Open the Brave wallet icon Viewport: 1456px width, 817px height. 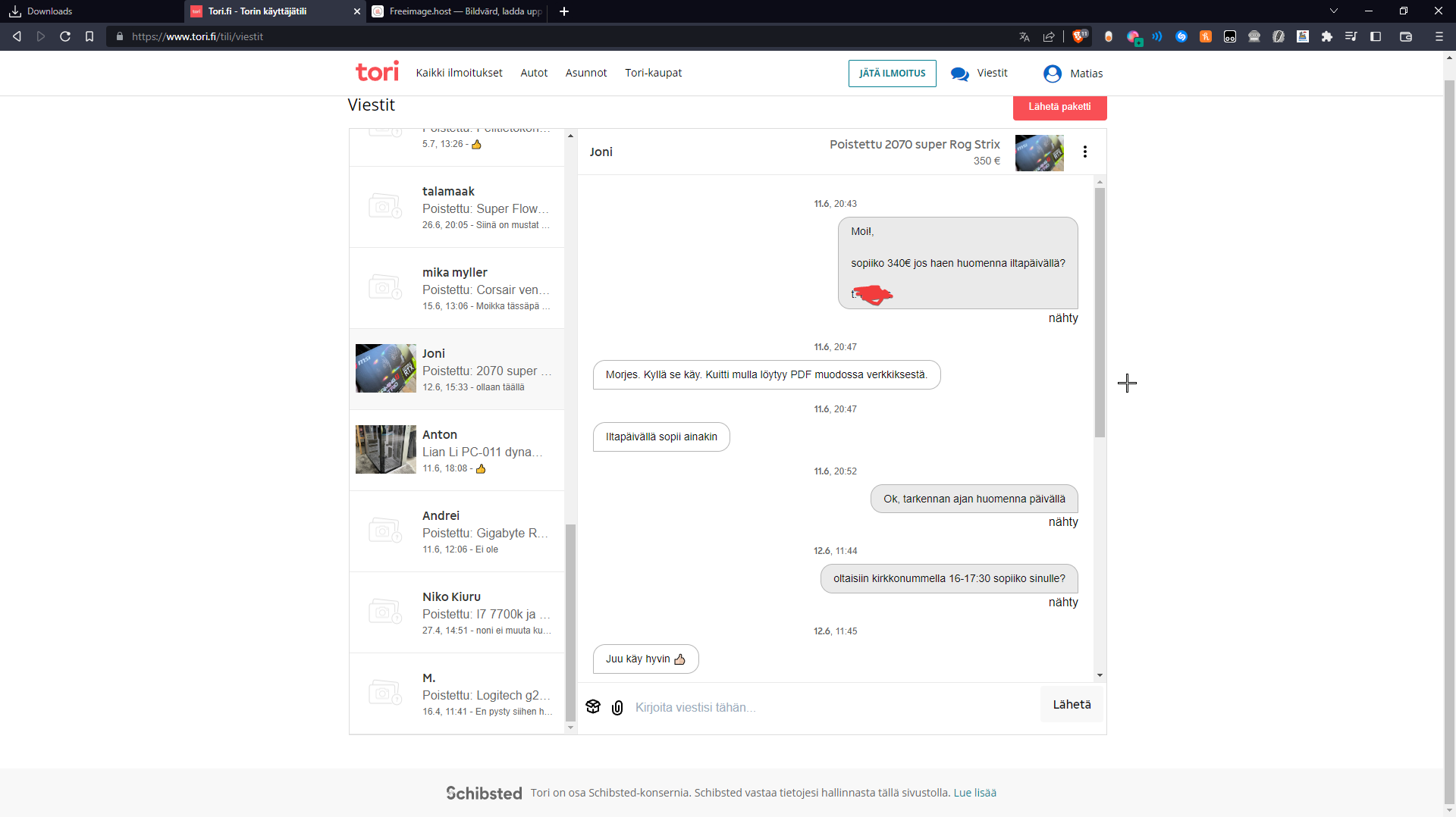pyautogui.click(x=1406, y=36)
